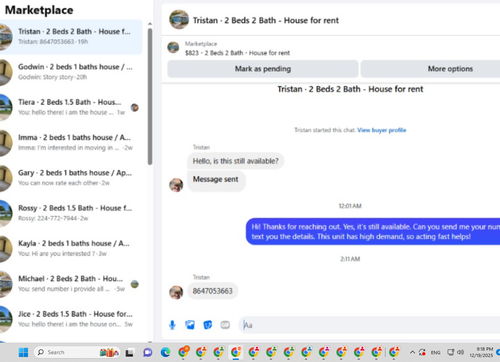This screenshot has height=362, width=500.
Task: Click the house thumbnail in Rossy's row
Action: [x=6, y=213]
